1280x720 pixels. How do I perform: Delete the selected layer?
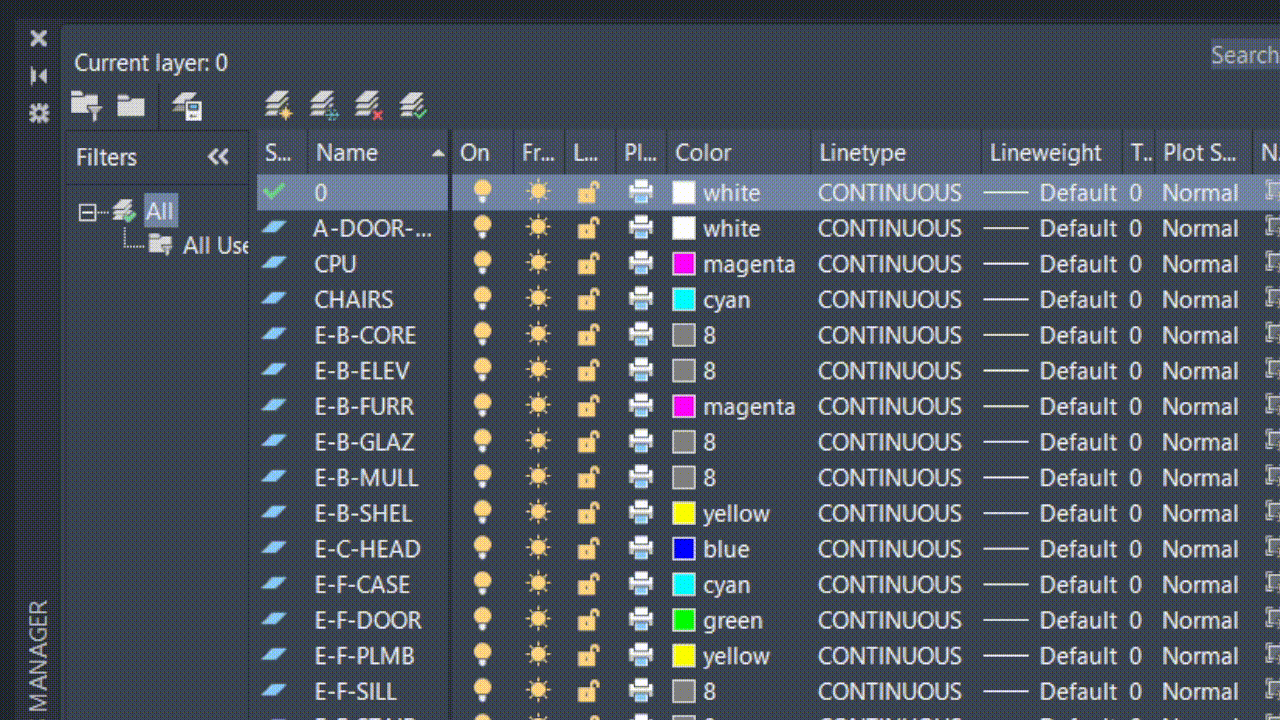click(x=369, y=105)
